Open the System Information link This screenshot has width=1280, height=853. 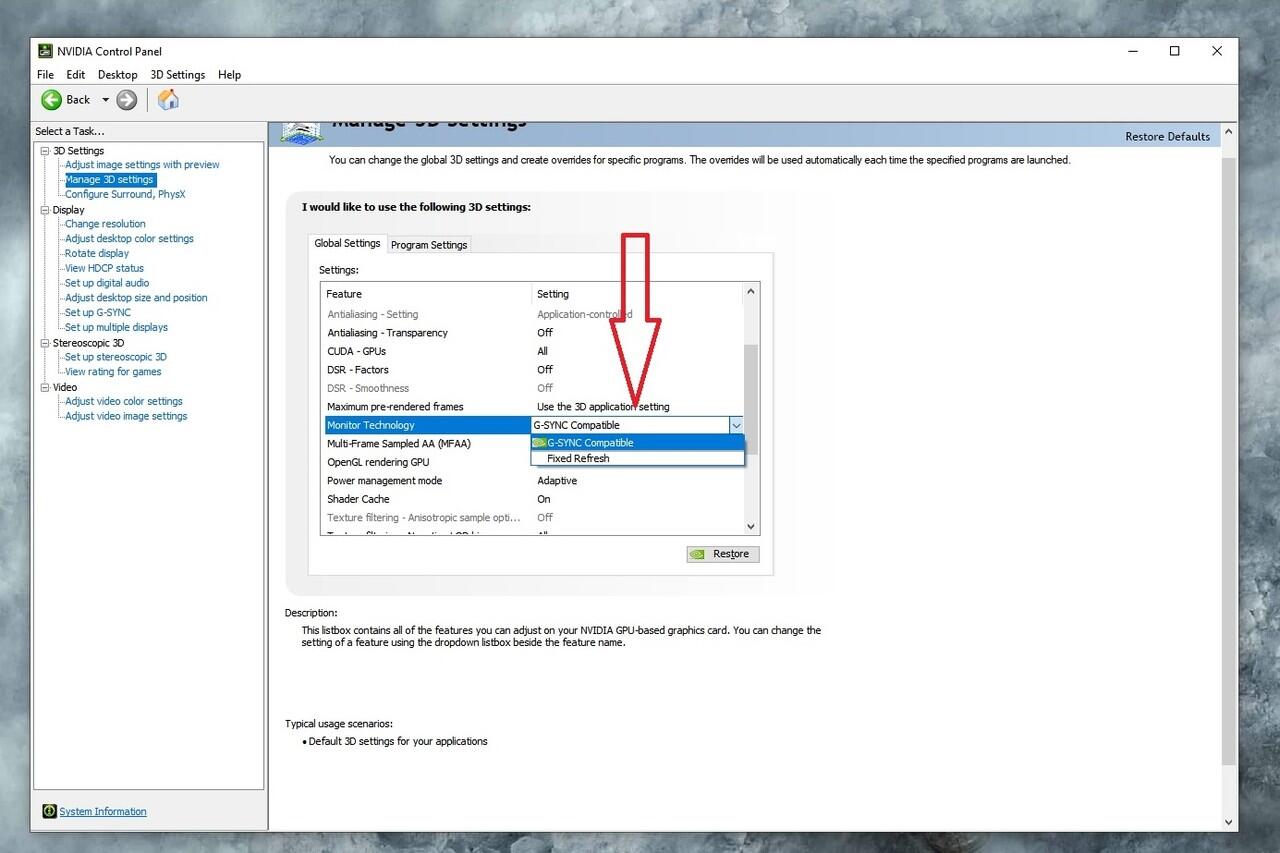103,812
